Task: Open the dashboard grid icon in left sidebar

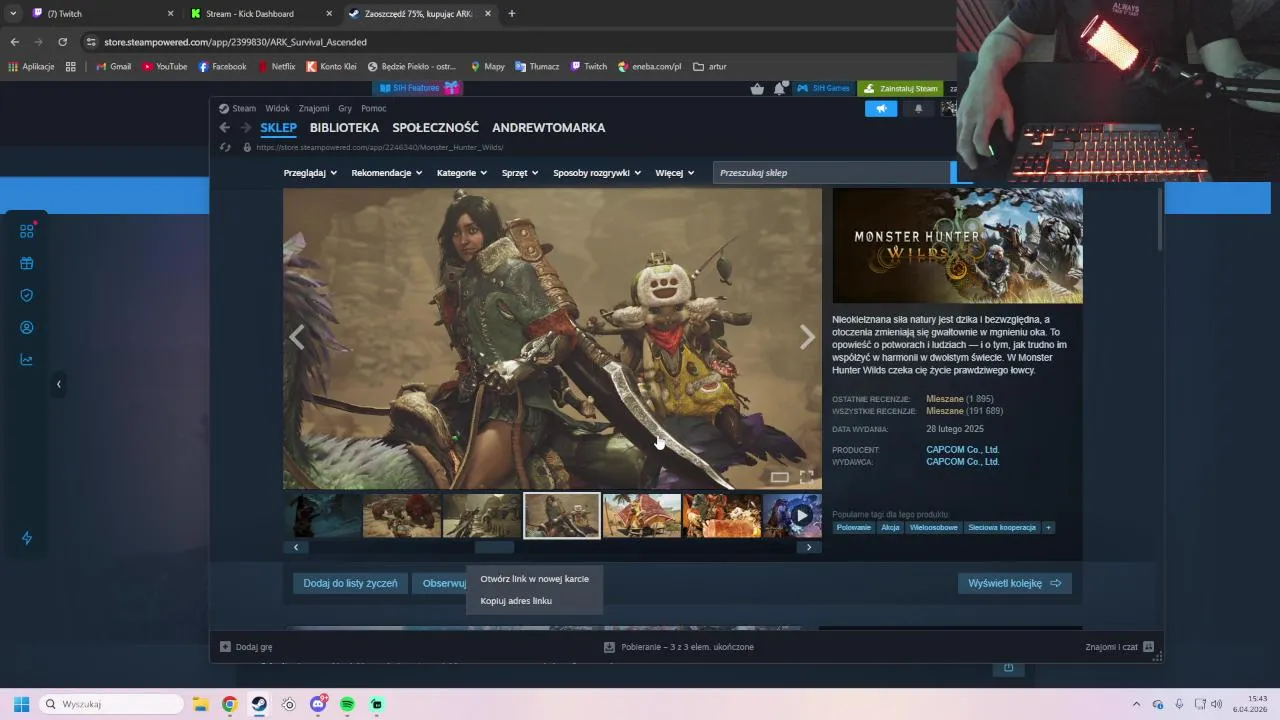Action: [27, 231]
